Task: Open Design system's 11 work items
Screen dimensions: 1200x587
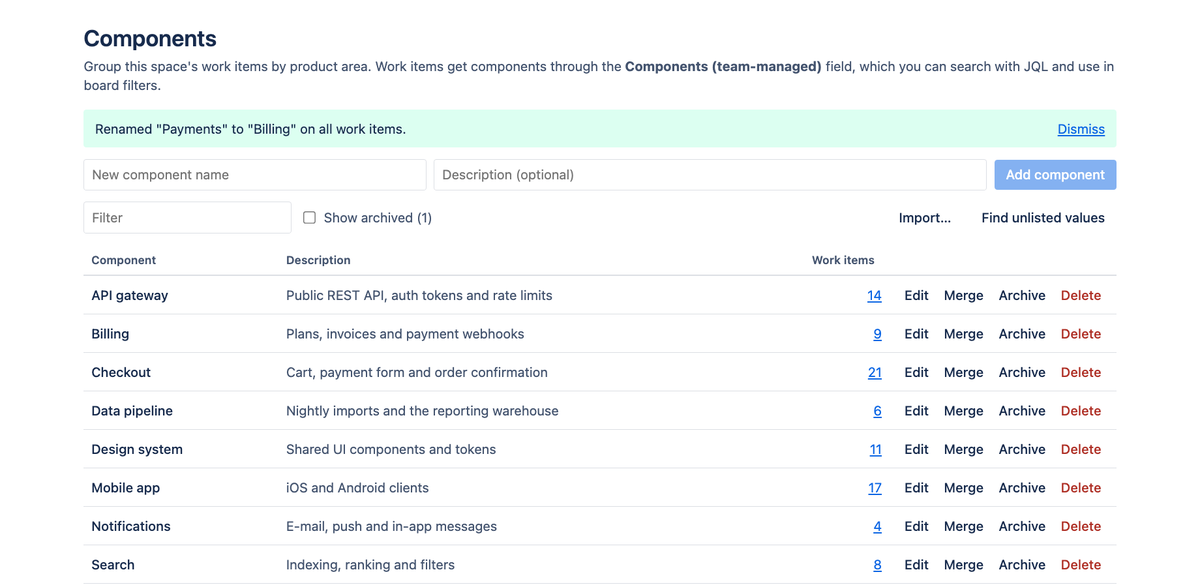Action: pos(875,449)
